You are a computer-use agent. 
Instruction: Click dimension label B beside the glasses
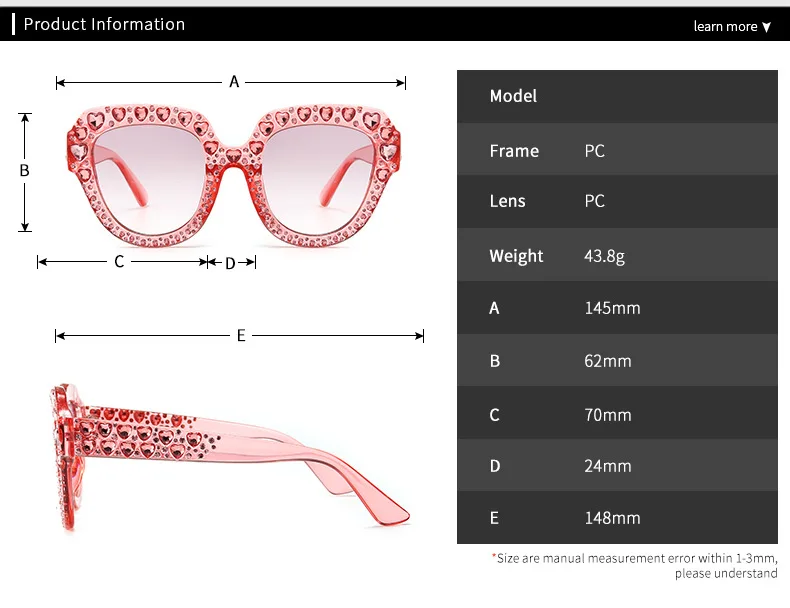pyautogui.click(x=24, y=171)
